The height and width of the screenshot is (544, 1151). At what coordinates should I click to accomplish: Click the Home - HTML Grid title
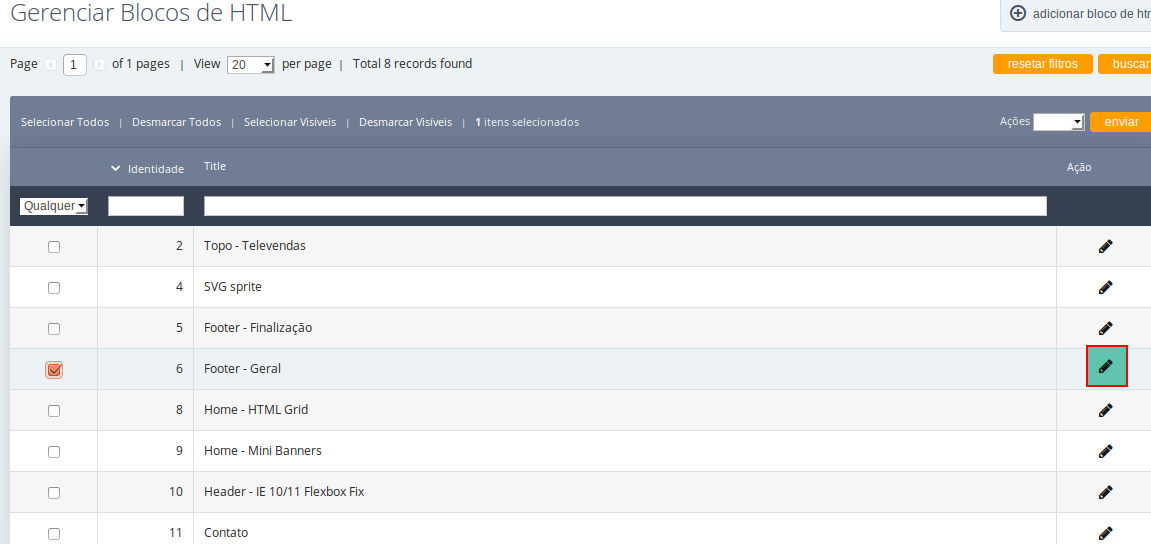point(256,410)
